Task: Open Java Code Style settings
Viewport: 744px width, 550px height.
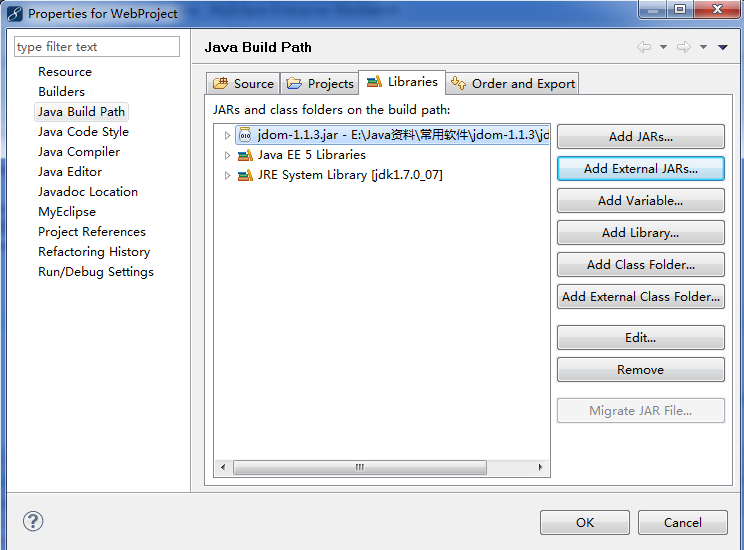Action: click(x=84, y=131)
